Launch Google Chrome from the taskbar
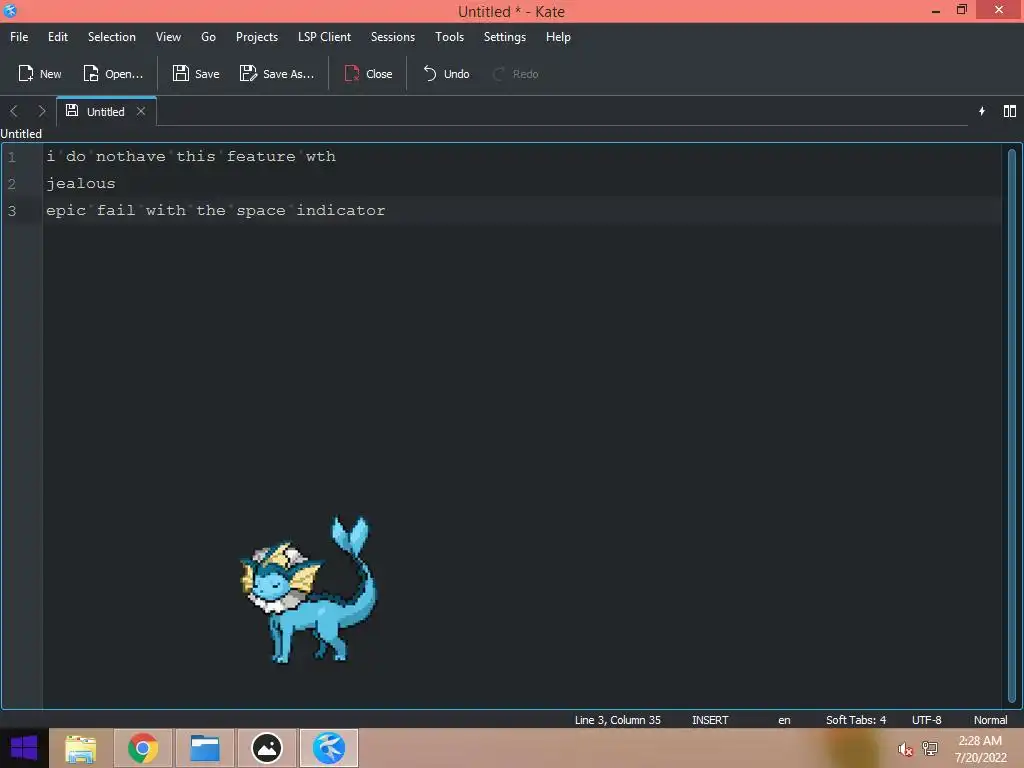Screen dimensions: 1024x768 click(143, 748)
